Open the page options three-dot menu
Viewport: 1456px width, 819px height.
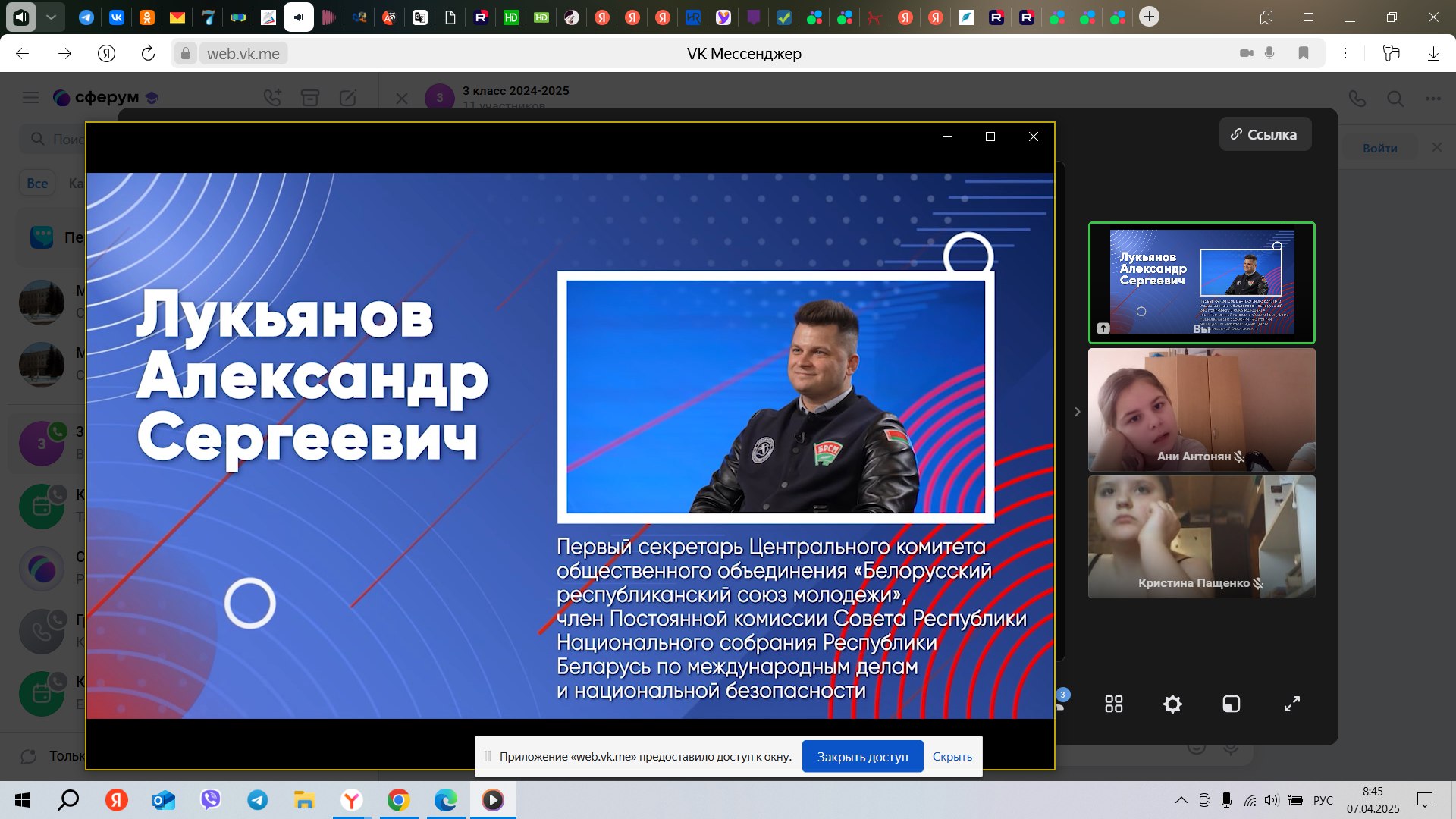coord(1345,53)
